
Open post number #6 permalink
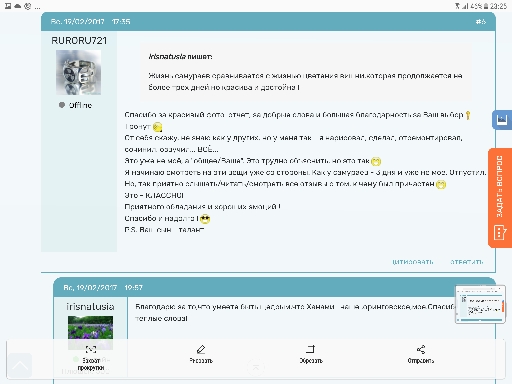tap(481, 22)
